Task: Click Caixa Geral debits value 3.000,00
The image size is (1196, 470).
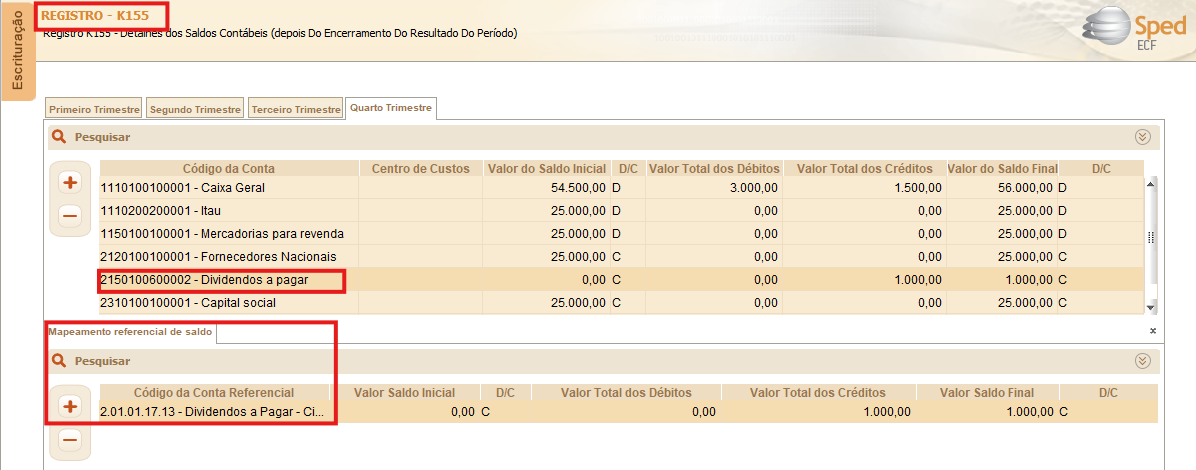Action: 756,187
